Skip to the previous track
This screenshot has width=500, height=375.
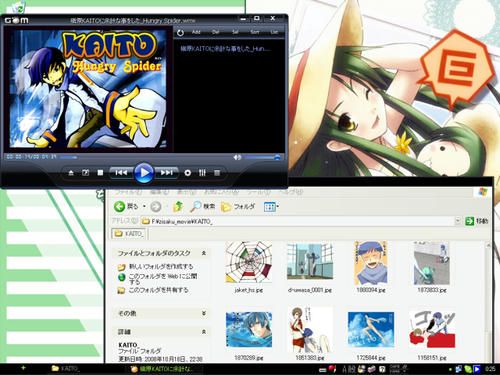click(121, 173)
